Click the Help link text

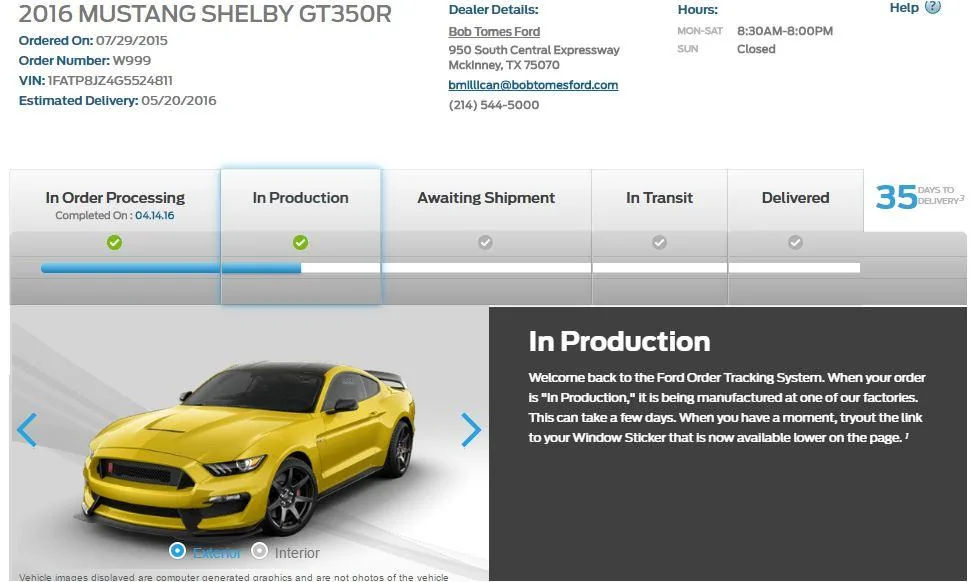pos(904,7)
